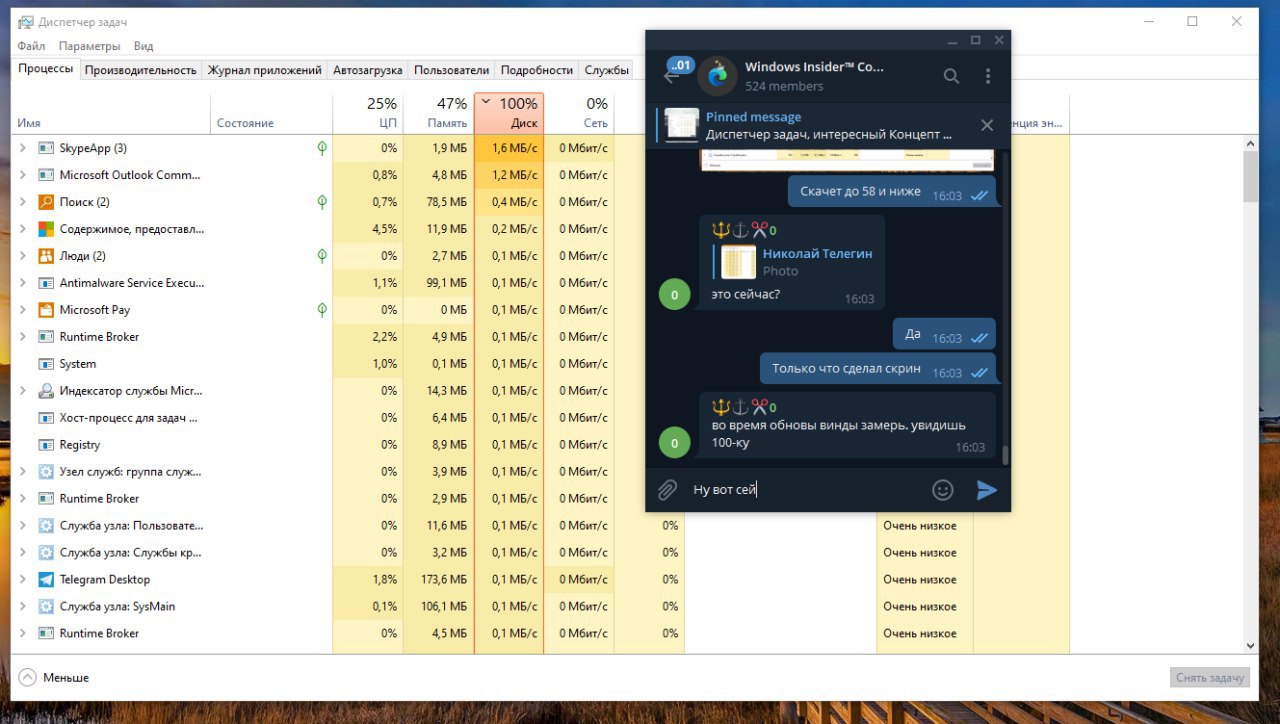This screenshot has width=1280, height=724.
Task: Sort by the Сеть column header
Action: tap(579, 114)
